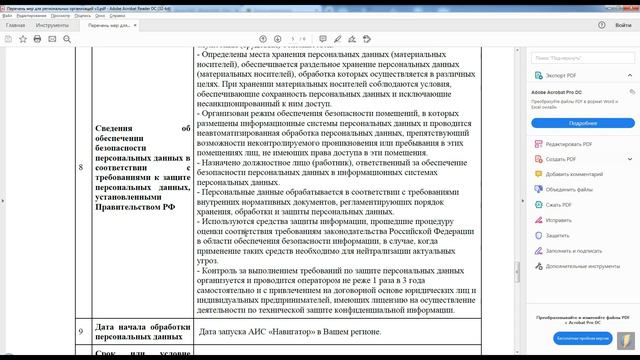Click the Создать PDF icon

(538, 159)
